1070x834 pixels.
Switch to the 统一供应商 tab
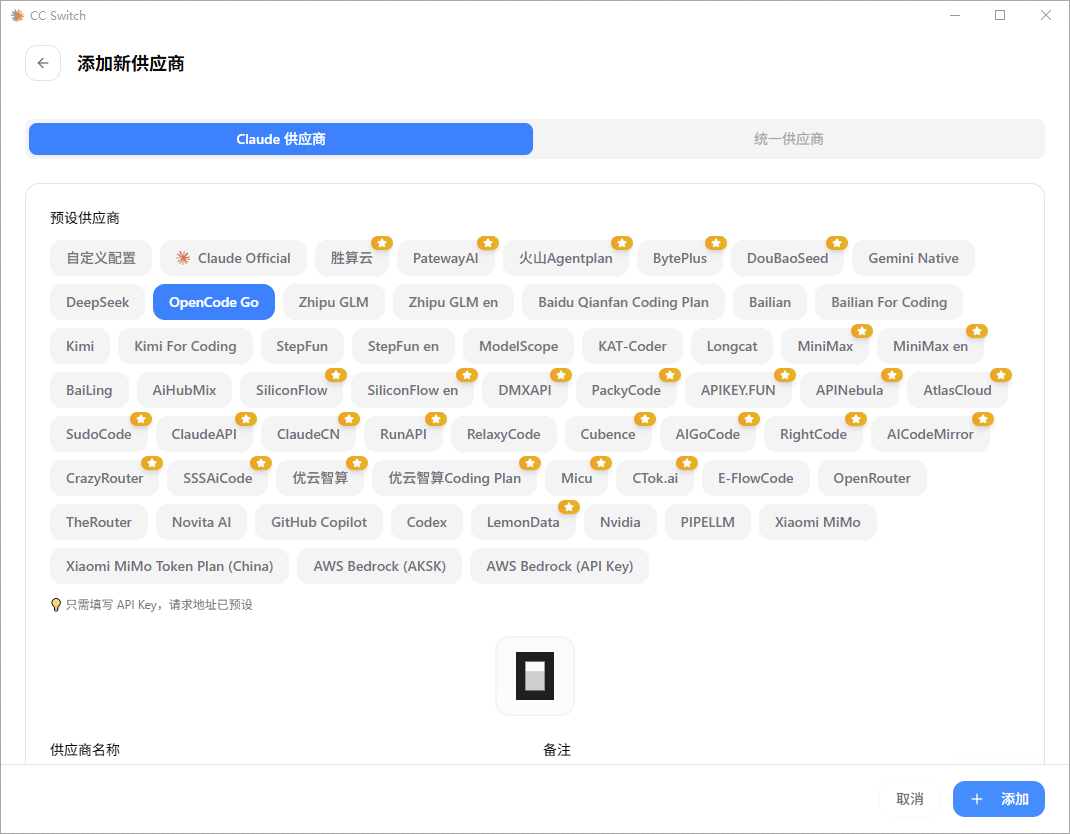coord(788,139)
